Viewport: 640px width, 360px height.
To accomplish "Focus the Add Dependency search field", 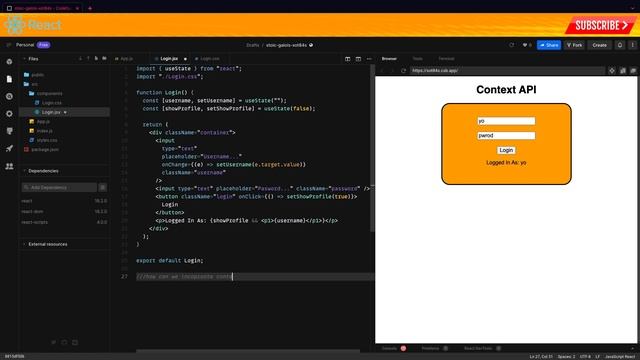I will coord(59,187).
